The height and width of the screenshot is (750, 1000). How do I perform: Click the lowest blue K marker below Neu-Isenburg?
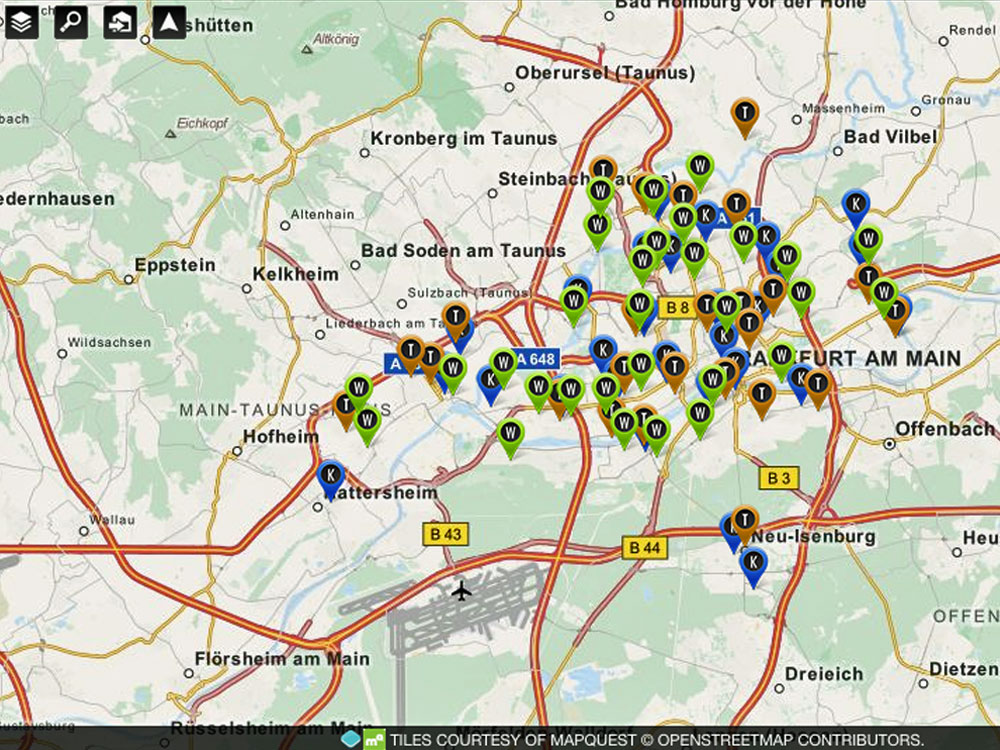(753, 564)
